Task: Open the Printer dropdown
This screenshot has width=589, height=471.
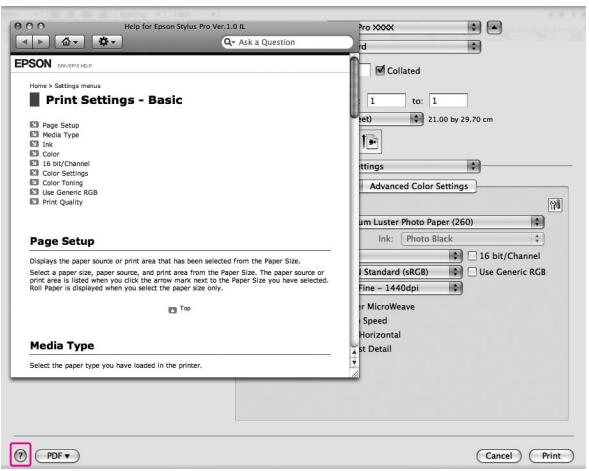Action: [x=419, y=27]
